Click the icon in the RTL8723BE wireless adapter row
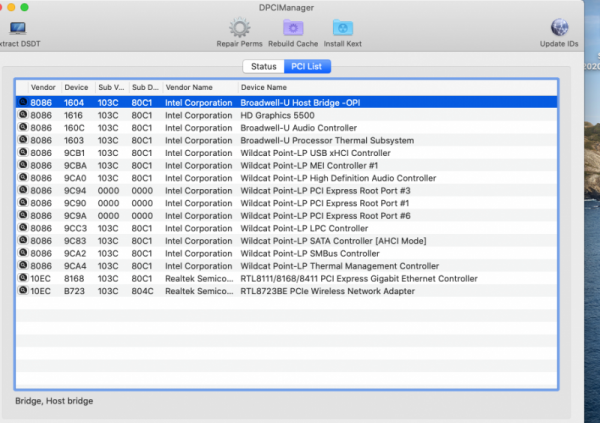The width and height of the screenshot is (600, 423). pyautogui.click(x=22, y=291)
